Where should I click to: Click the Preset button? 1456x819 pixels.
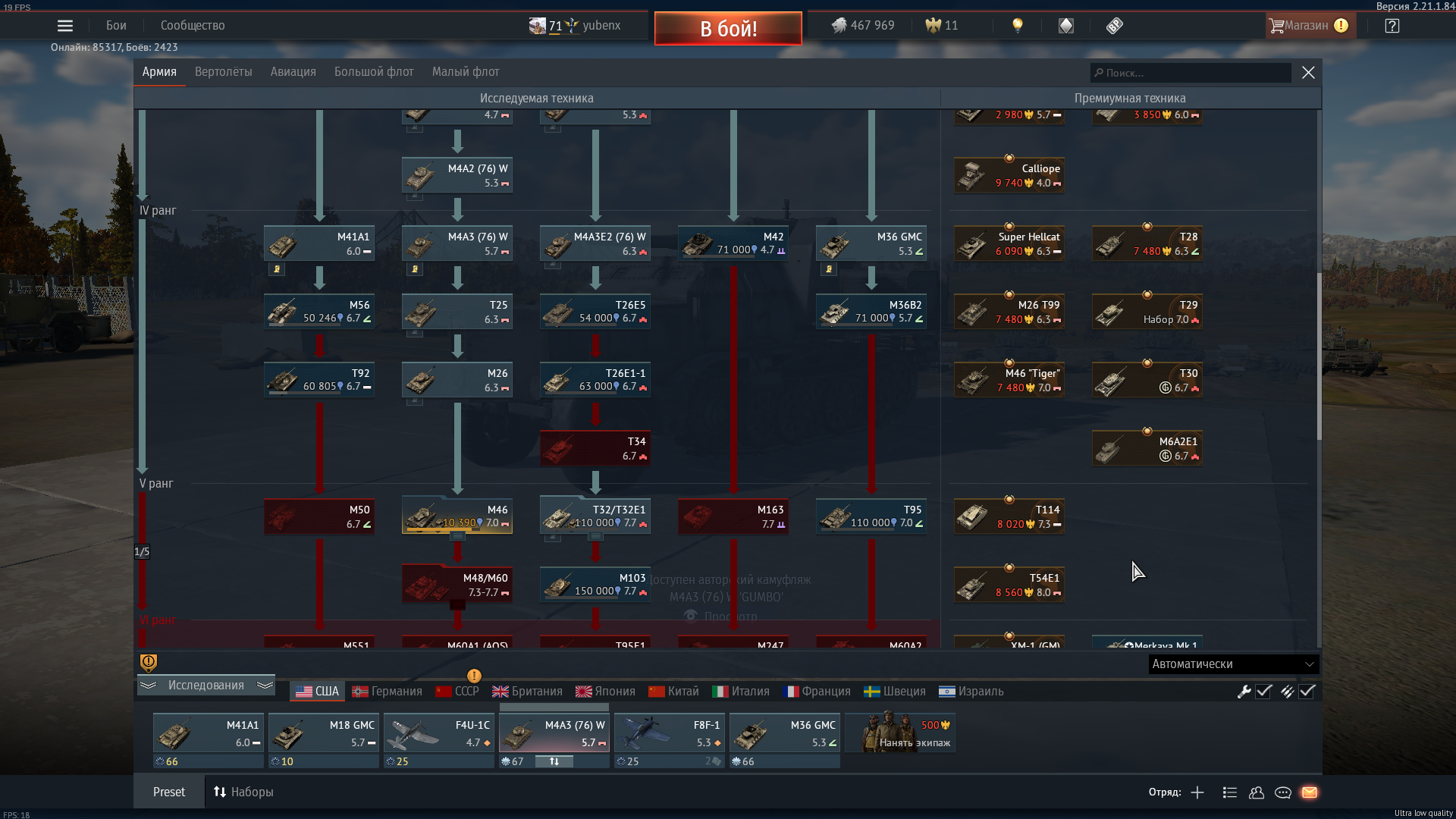169,792
